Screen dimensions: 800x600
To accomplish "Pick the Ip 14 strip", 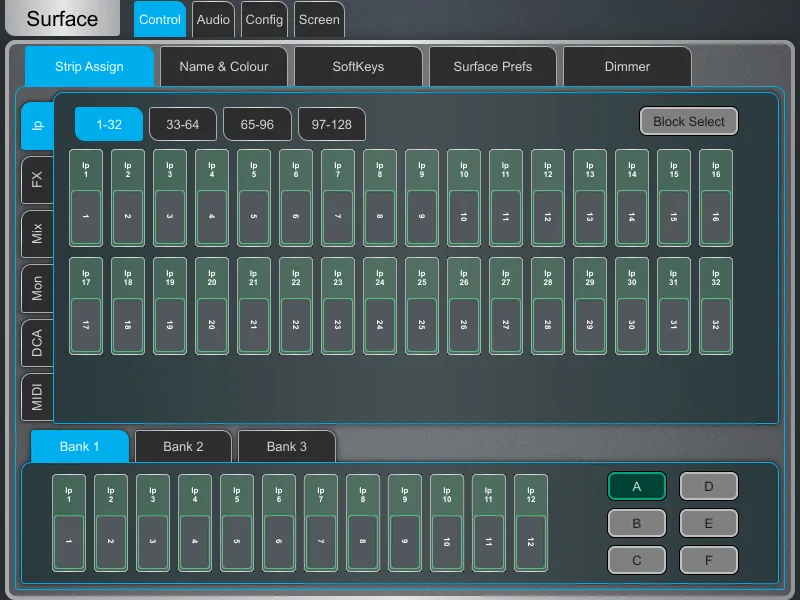I will 632,198.
